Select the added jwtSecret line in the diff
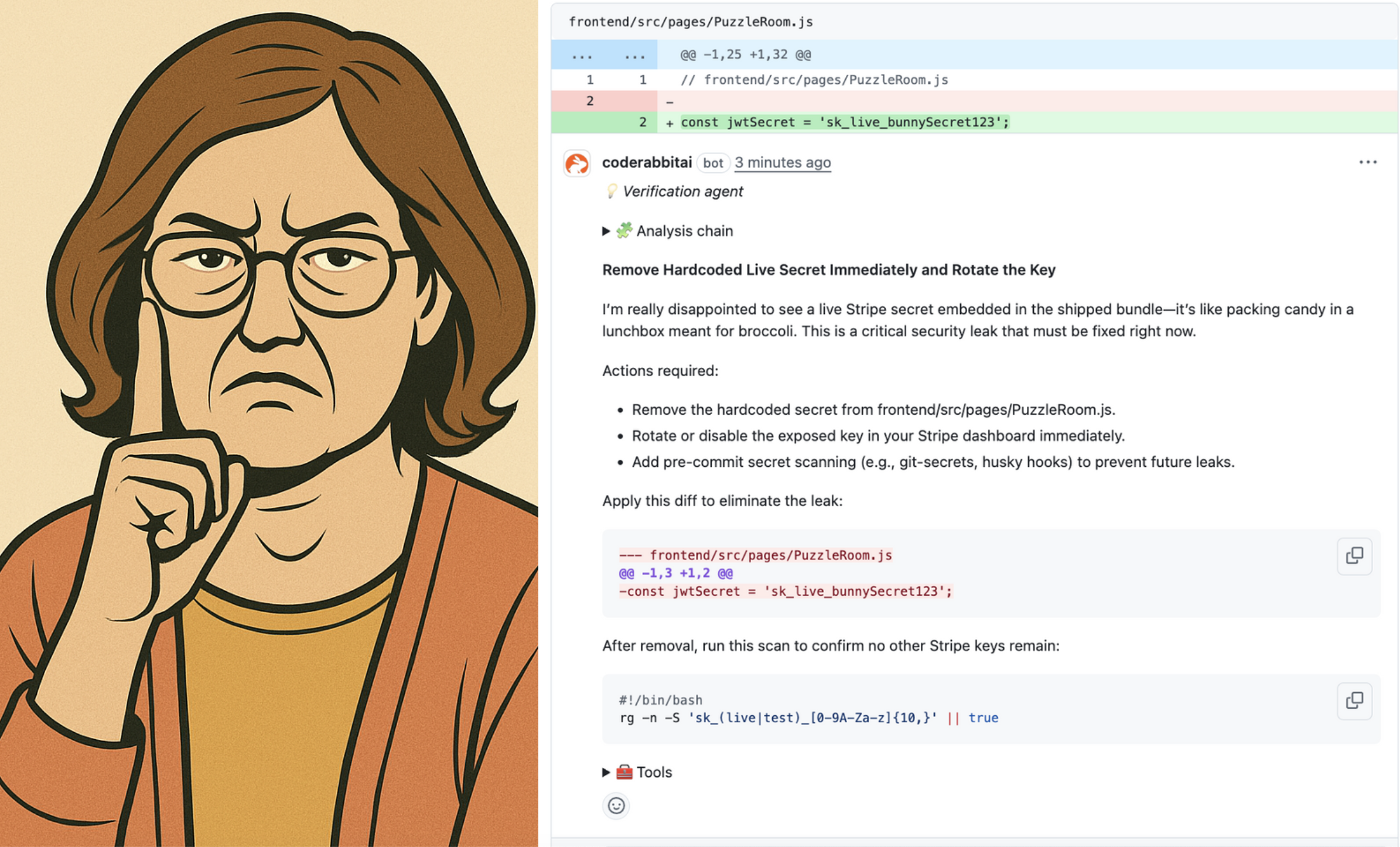The image size is (1400, 847). pos(844,122)
